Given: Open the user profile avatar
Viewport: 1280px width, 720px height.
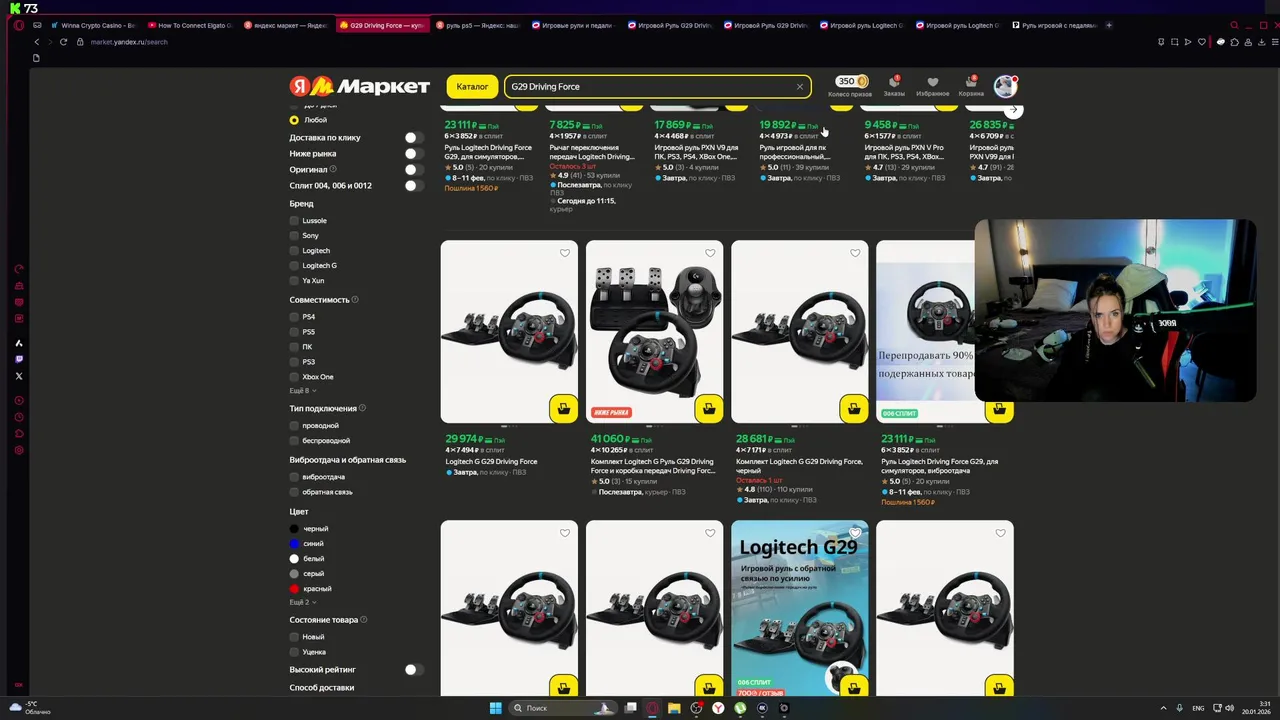Looking at the screenshot, I should point(1005,86).
